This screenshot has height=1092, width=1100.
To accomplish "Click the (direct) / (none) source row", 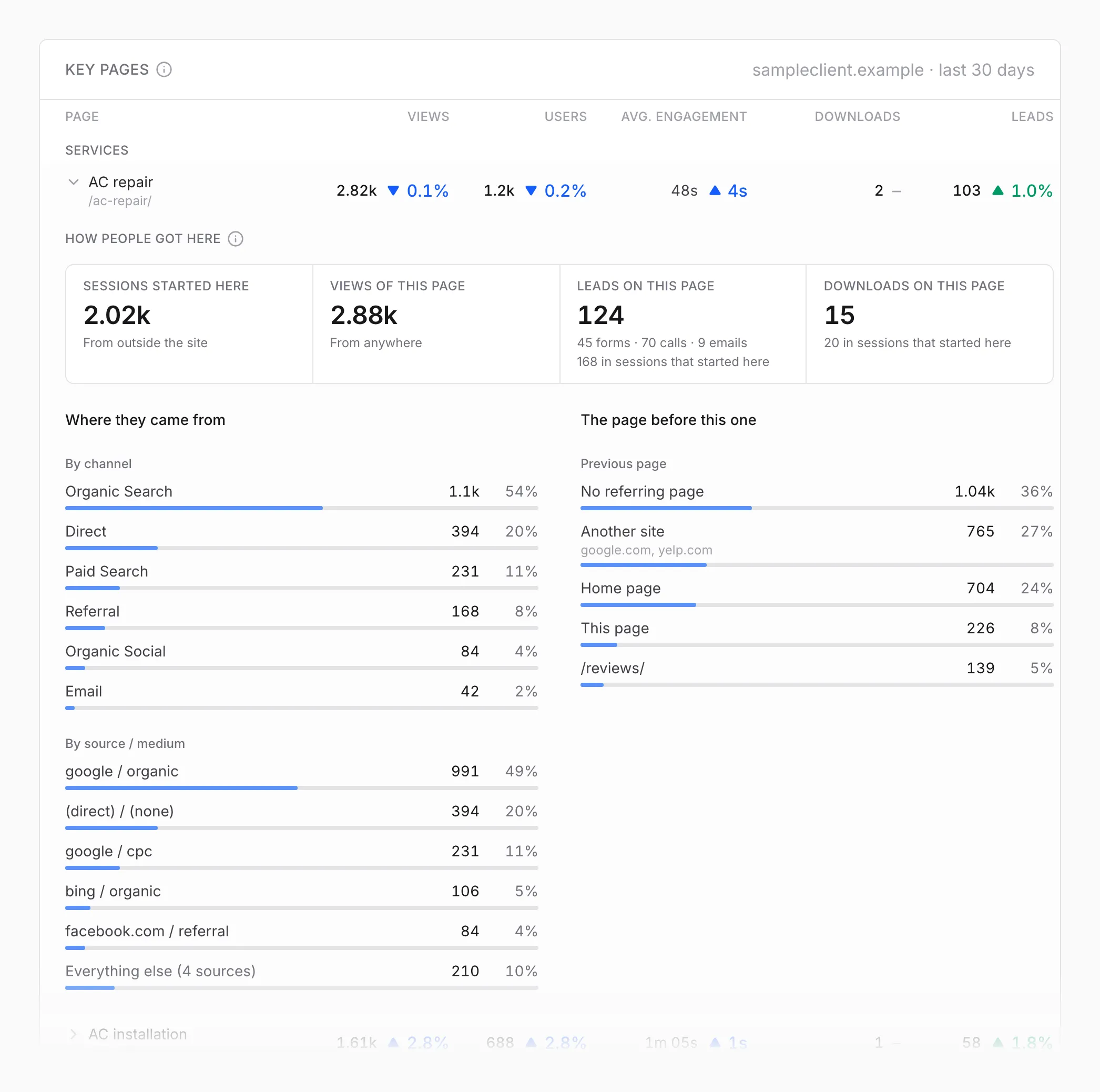I will (302, 816).
